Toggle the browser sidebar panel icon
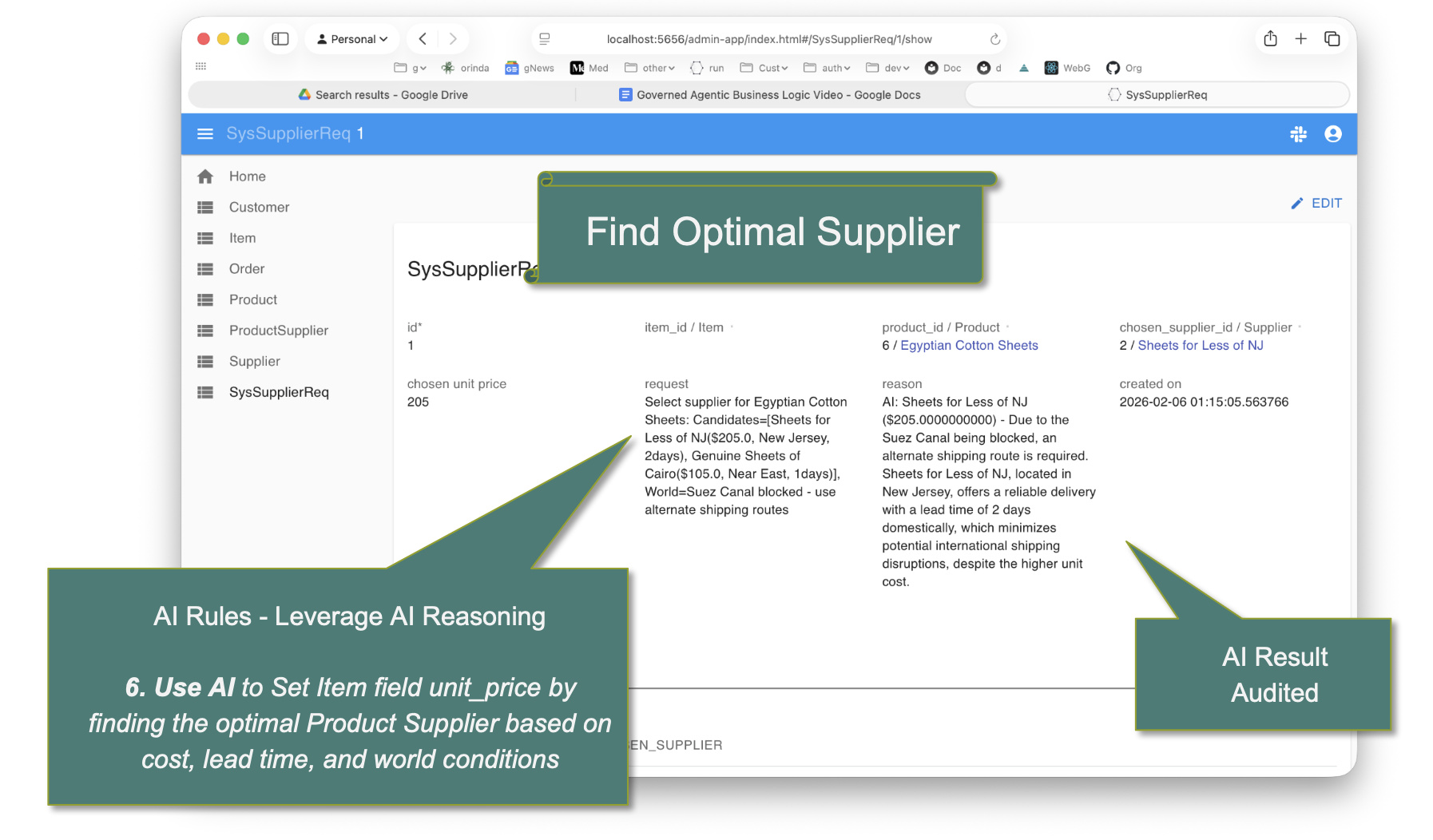 (x=280, y=39)
